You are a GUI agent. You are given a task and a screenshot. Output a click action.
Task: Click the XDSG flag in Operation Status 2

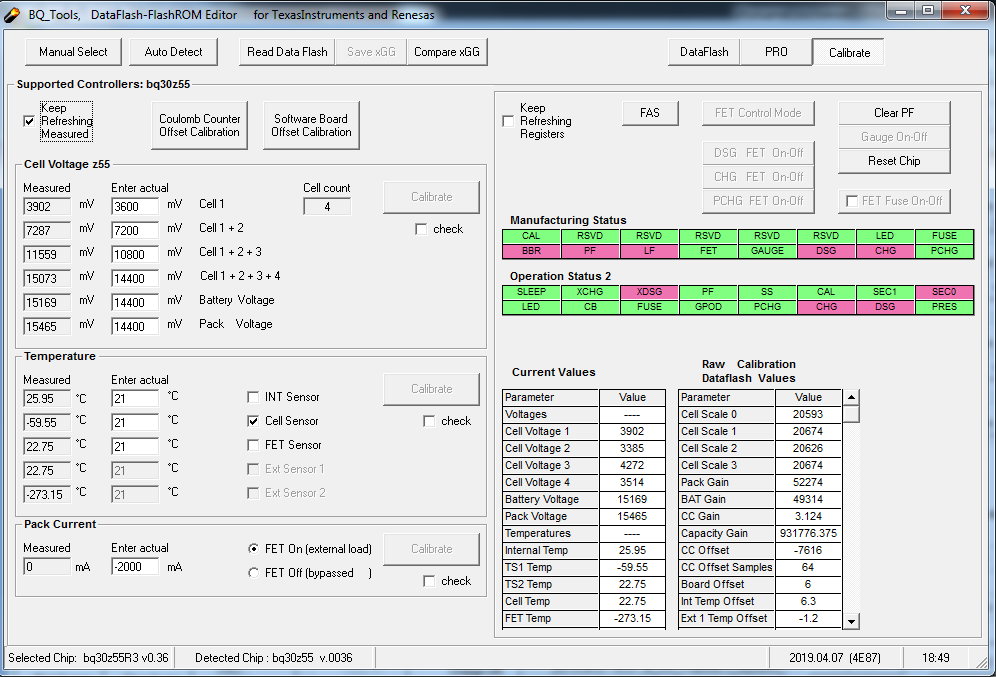click(649, 292)
